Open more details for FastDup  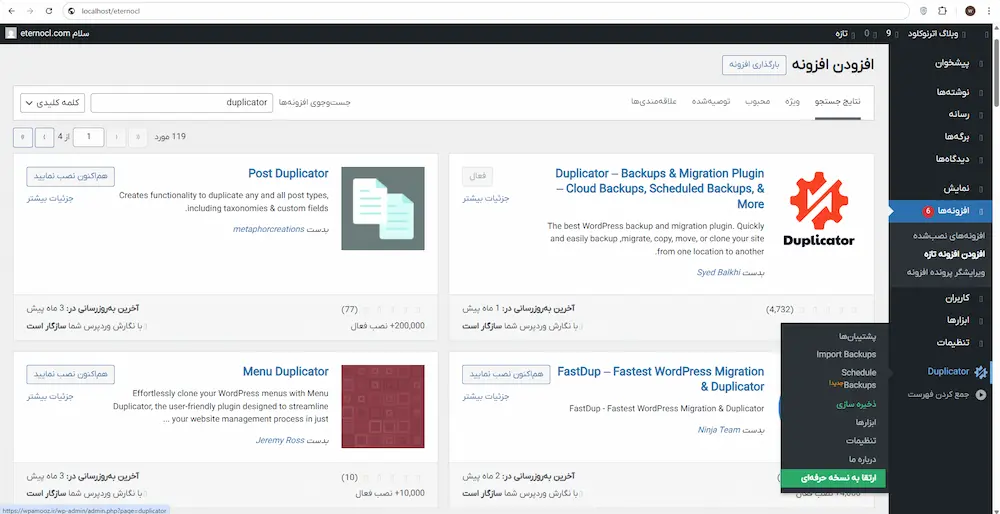[486, 397]
